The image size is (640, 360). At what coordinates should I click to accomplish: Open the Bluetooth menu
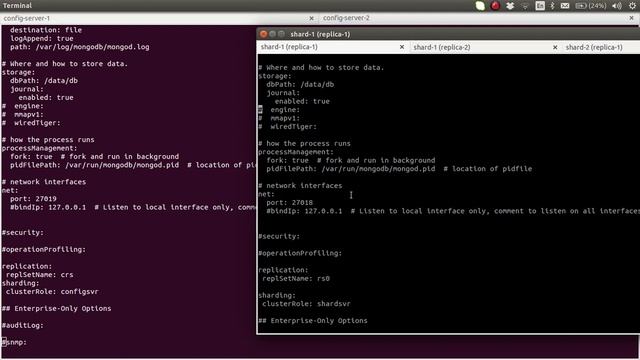point(552,6)
